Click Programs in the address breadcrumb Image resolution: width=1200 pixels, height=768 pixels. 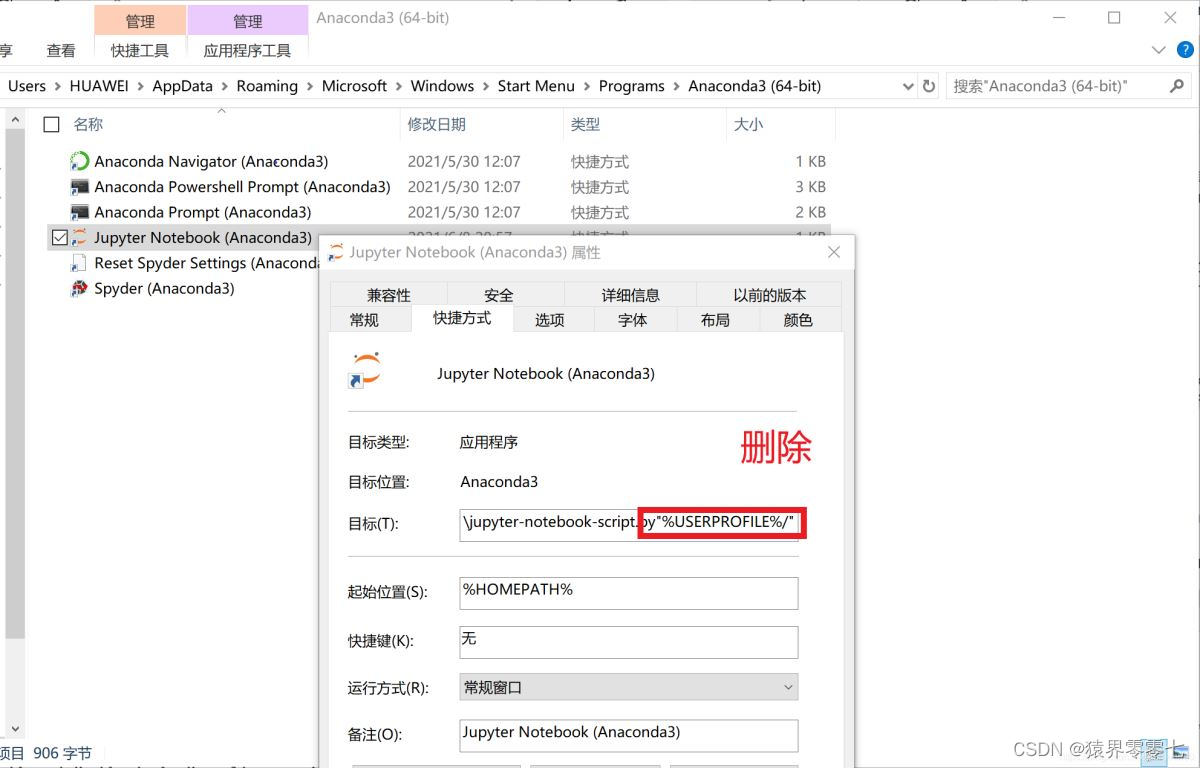tap(631, 86)
